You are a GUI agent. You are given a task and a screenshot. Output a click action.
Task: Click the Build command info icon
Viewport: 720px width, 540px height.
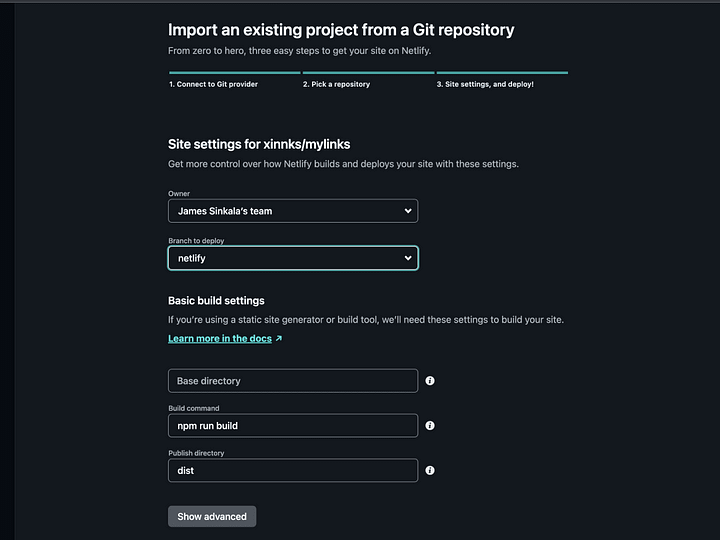(x=430, y=426)
